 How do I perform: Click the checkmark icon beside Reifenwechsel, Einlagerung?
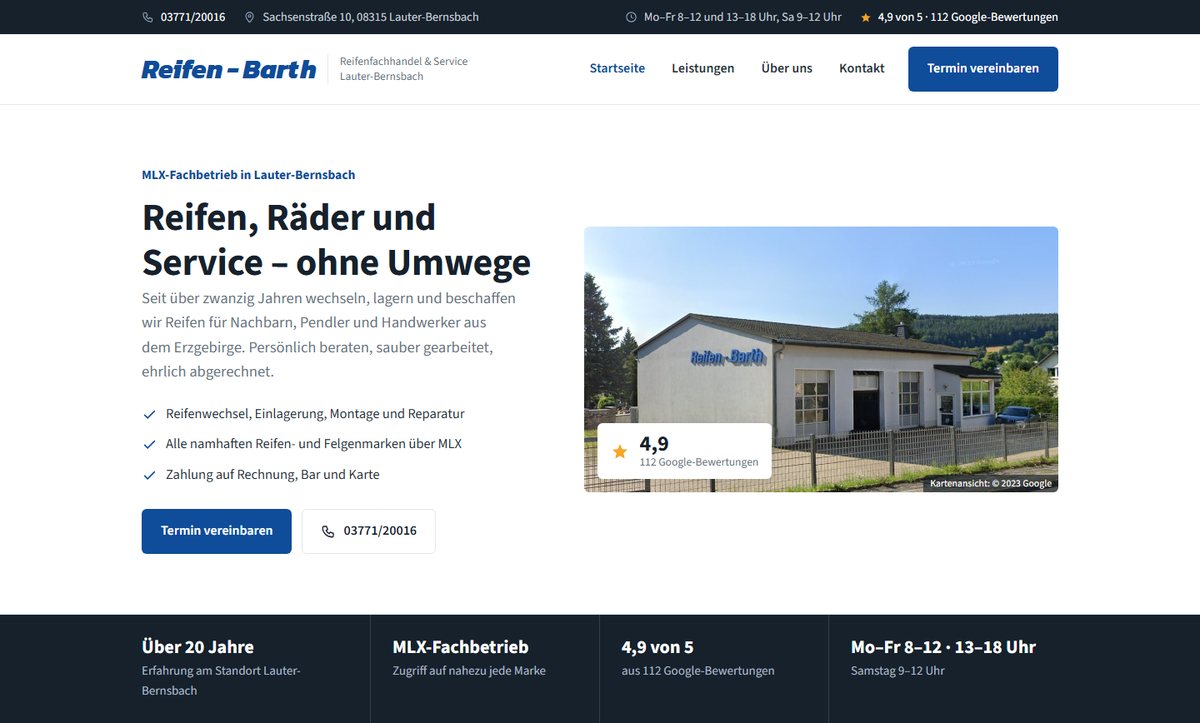click(149, 414)
